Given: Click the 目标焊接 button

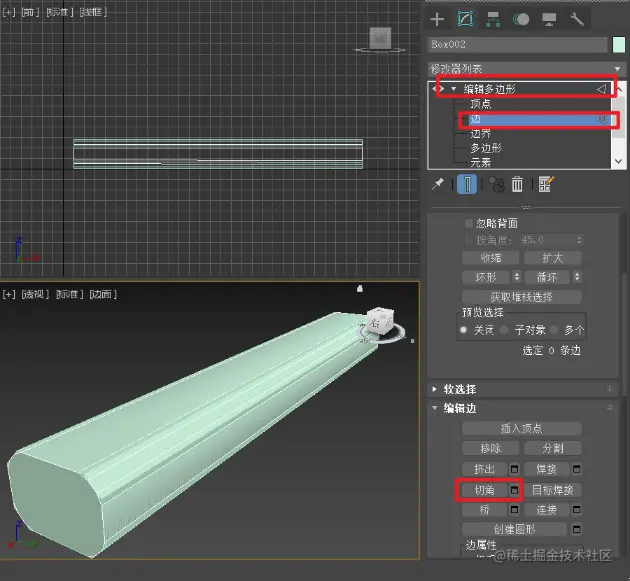Looking at the screenshot, I should tap(553, 490).
